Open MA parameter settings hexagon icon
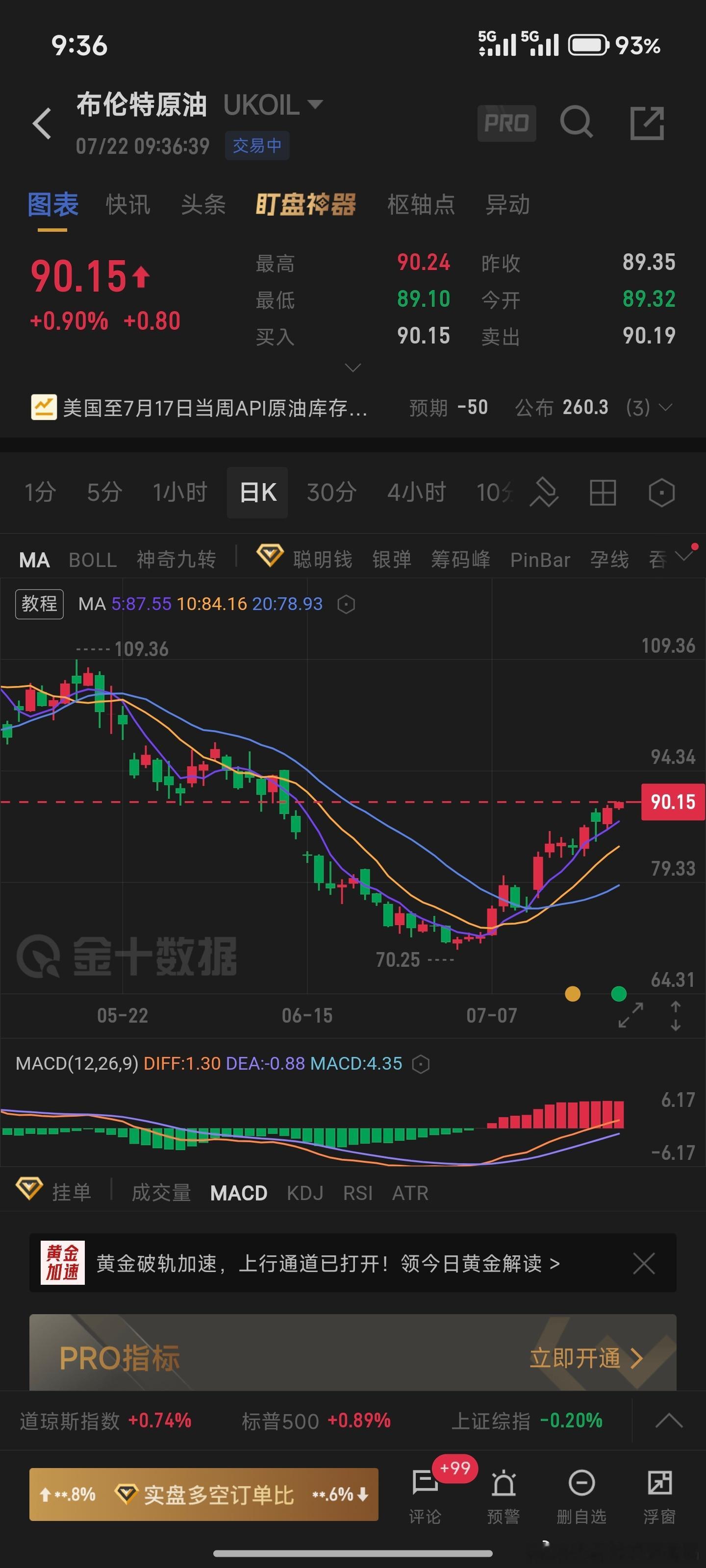706x1568 pixels. (346, 605)
